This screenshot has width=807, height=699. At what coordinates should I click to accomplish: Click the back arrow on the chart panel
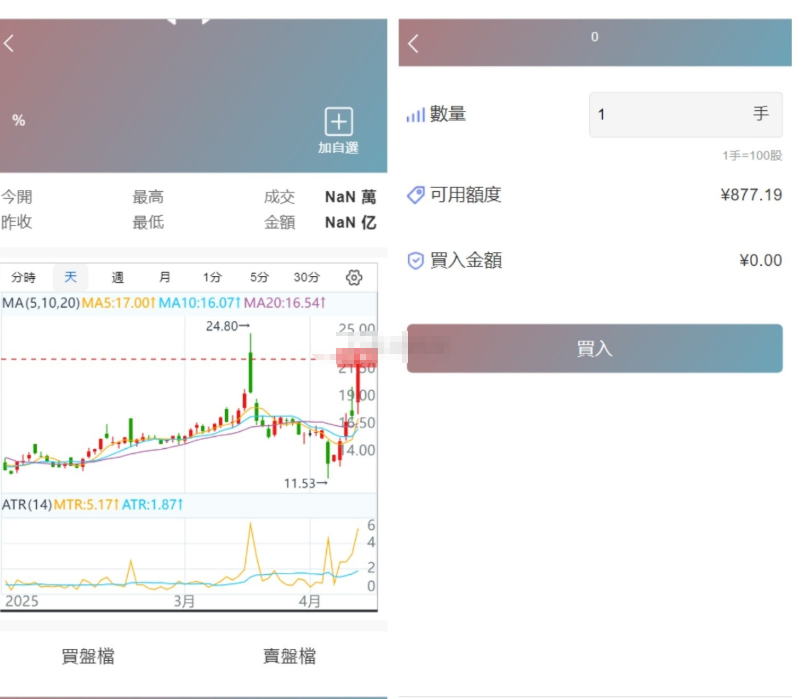(x=10, y=43)
